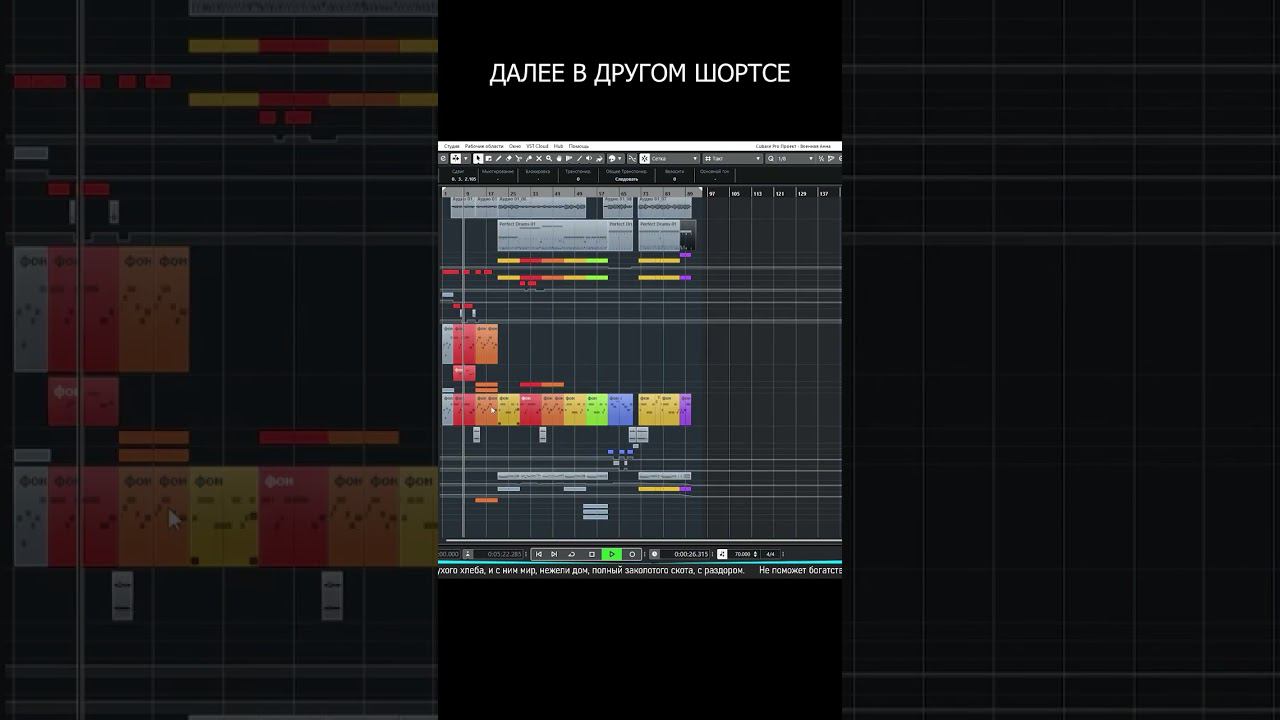Open the Color palette tool
This screenshot has height=720, width=1280.
point(612,158)
